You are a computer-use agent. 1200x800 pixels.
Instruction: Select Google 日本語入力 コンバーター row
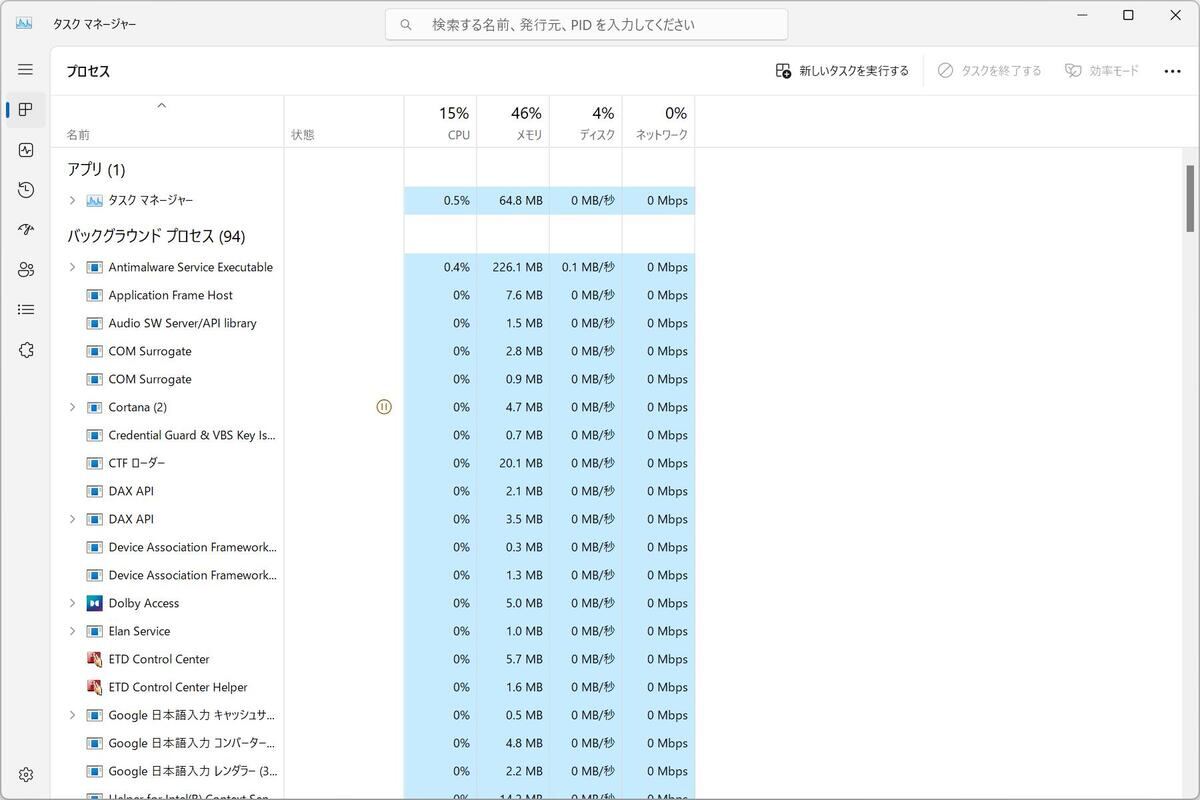point(373,743)
